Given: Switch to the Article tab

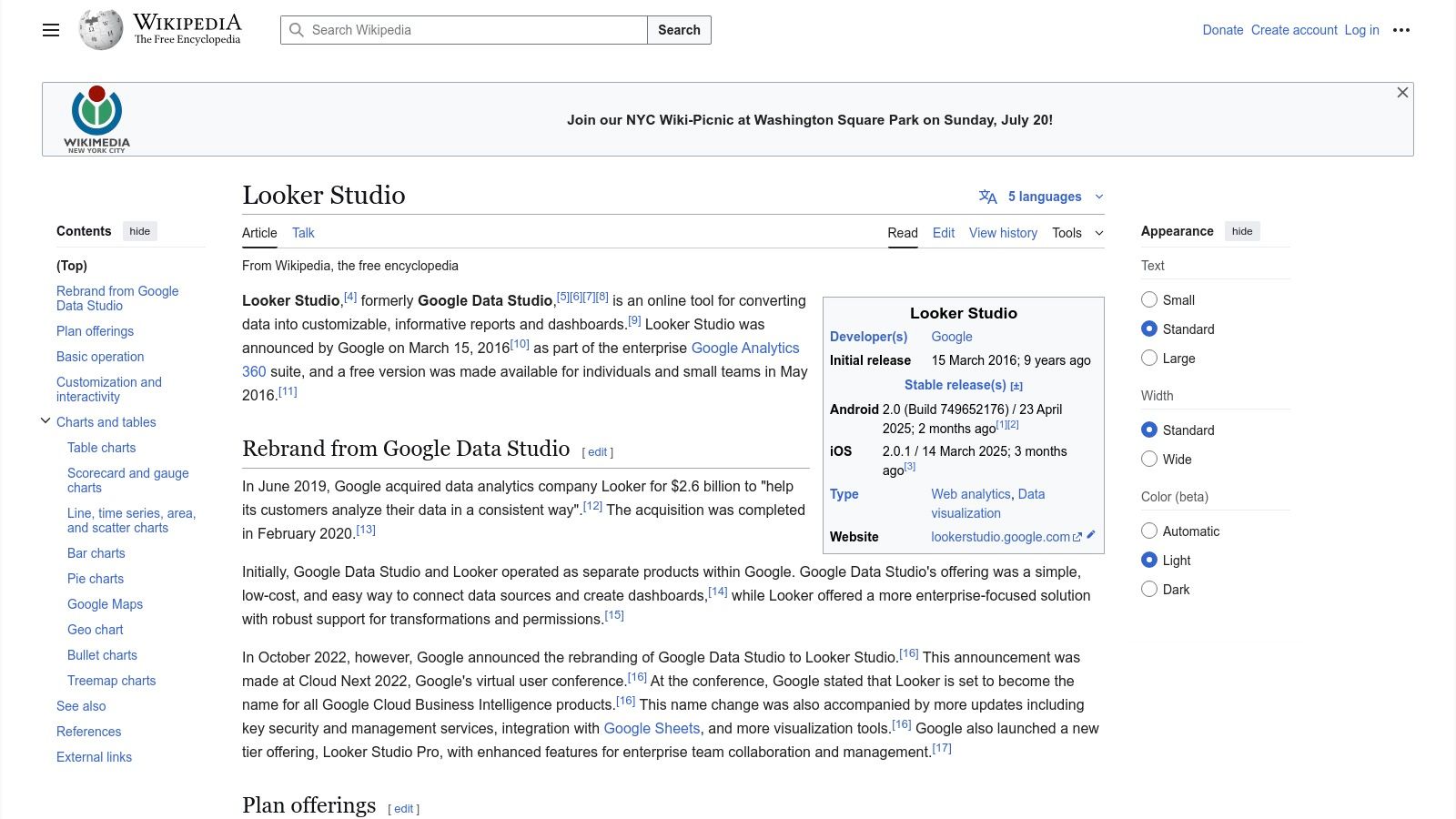Looking at the screenshot, I should (259, 233).
